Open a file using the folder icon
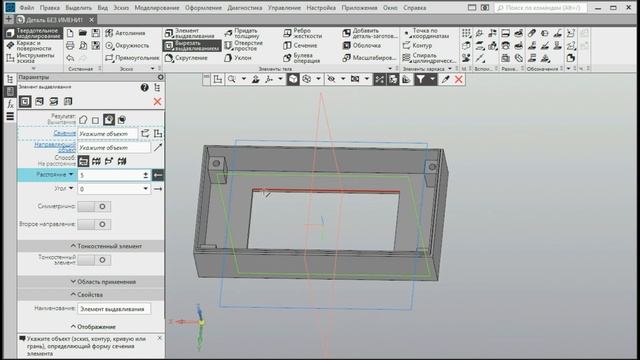This screenshot has width=640, height=360. (83, 33)
